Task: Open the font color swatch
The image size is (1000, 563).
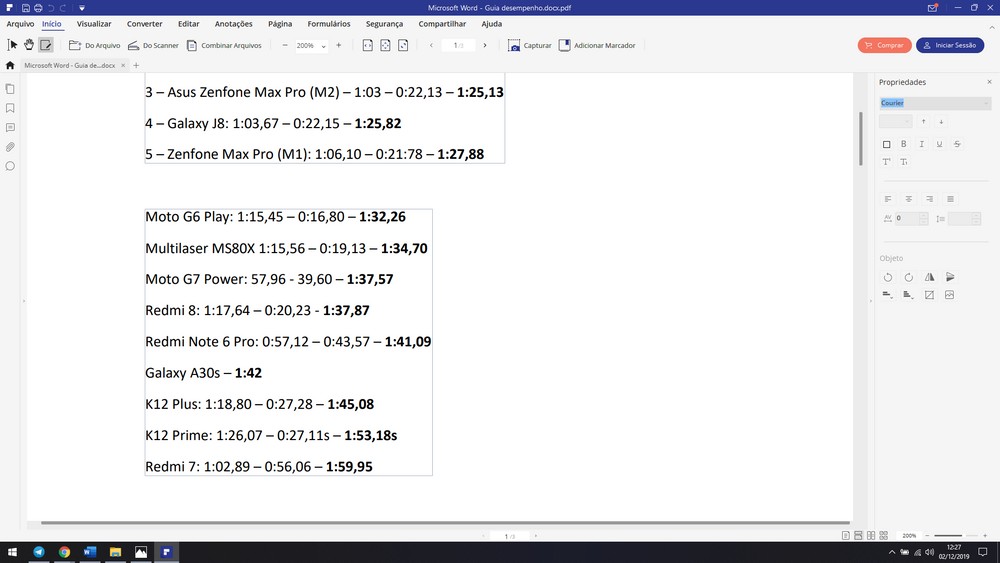Action: pos(886,144)
